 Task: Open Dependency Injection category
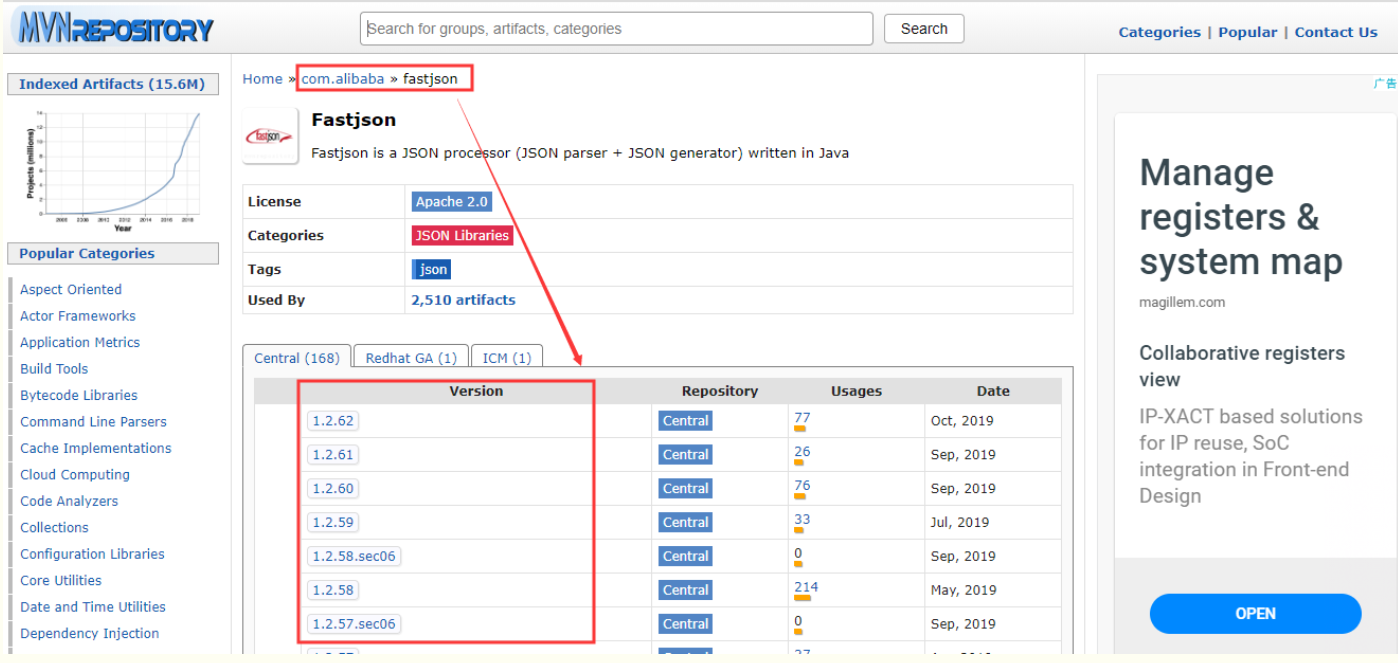tap(90, 634)
